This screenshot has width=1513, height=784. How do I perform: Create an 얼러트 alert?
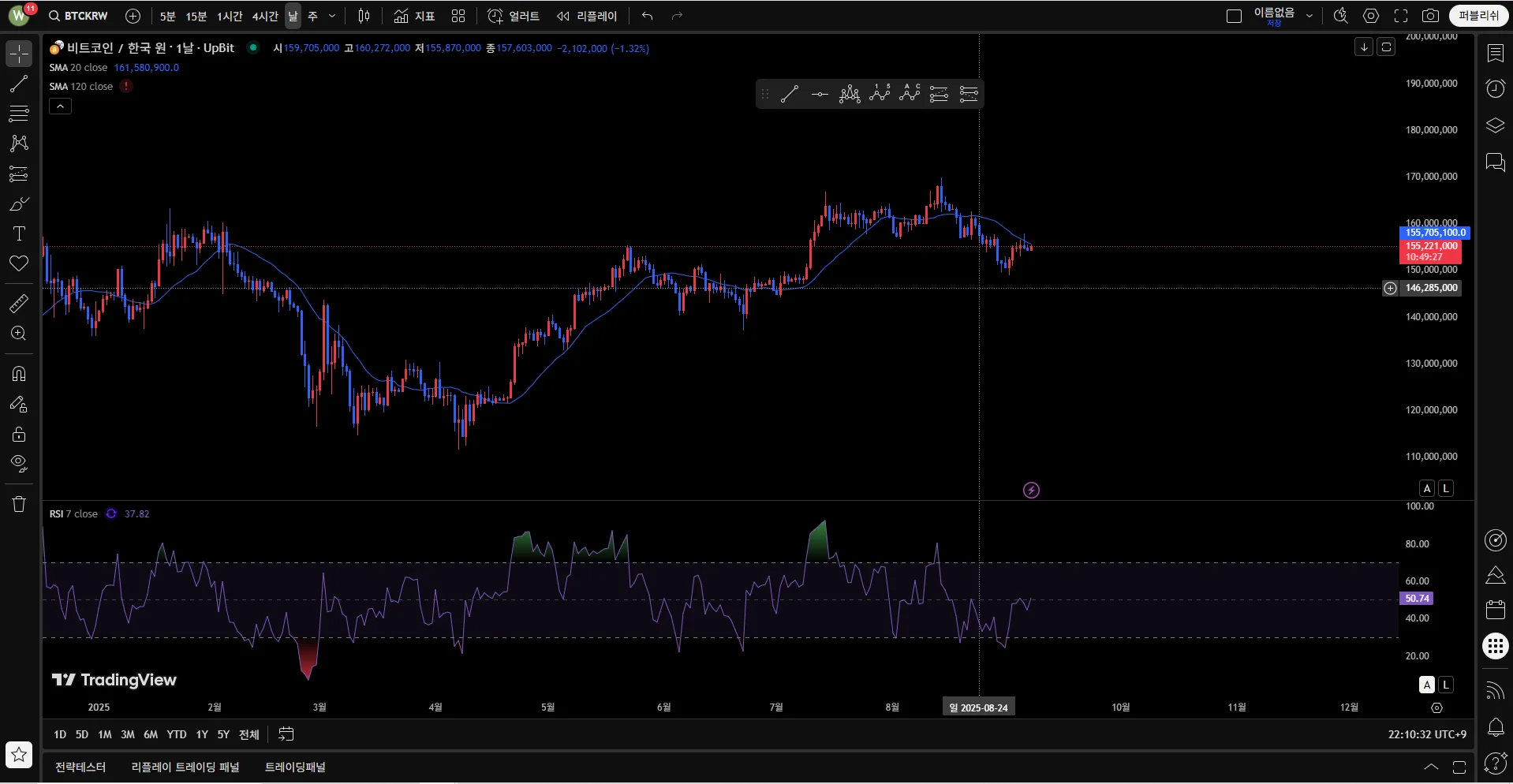click(x=514, y=16)
